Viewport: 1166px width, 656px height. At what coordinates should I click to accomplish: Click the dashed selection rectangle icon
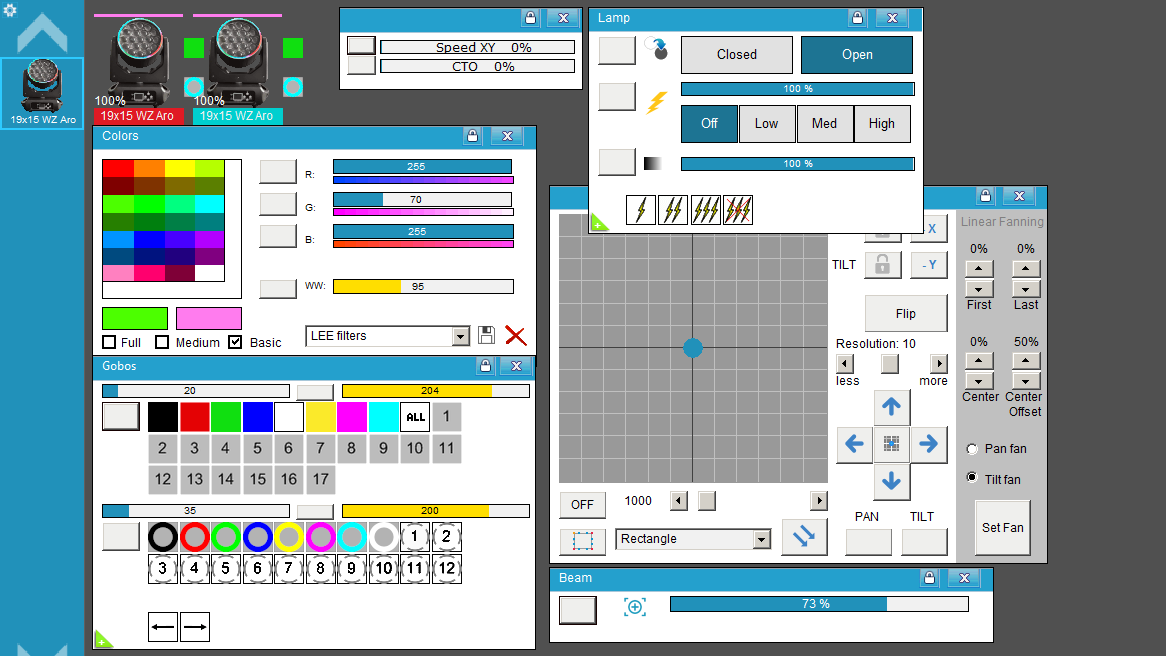point(583,541)
